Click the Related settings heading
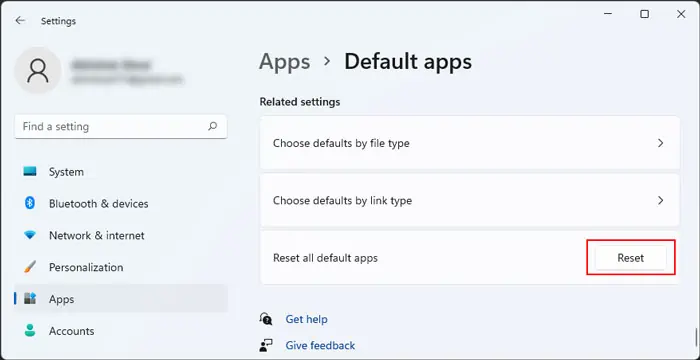 pos(300,102)
